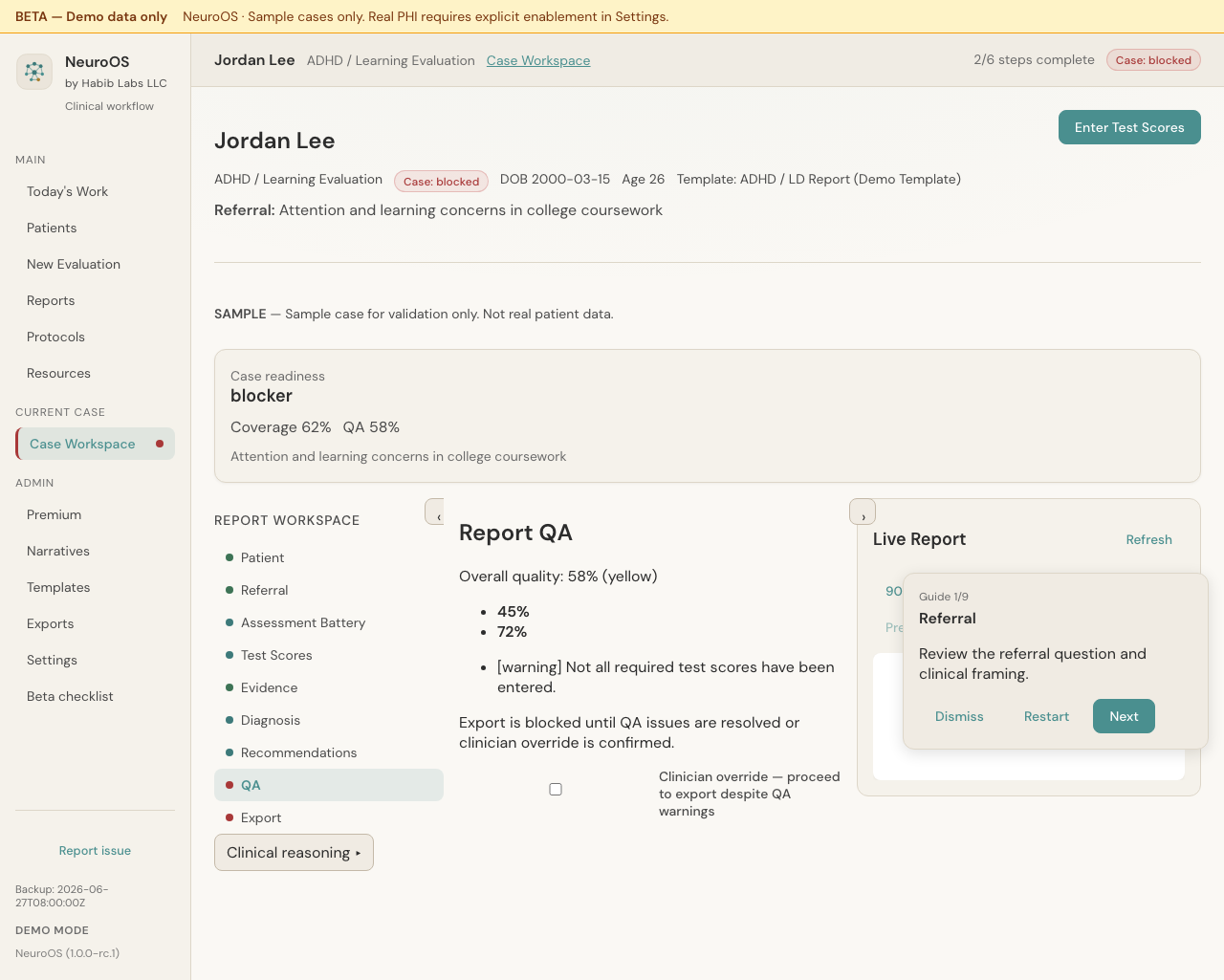The height and width of the screenshot is (980, 1224).
Task: Go to Exports under Admin
Action: 95,623
